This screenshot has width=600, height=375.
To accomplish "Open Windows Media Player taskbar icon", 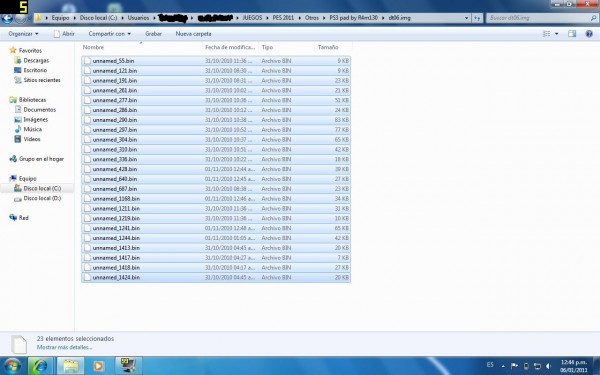I will 98,366.
